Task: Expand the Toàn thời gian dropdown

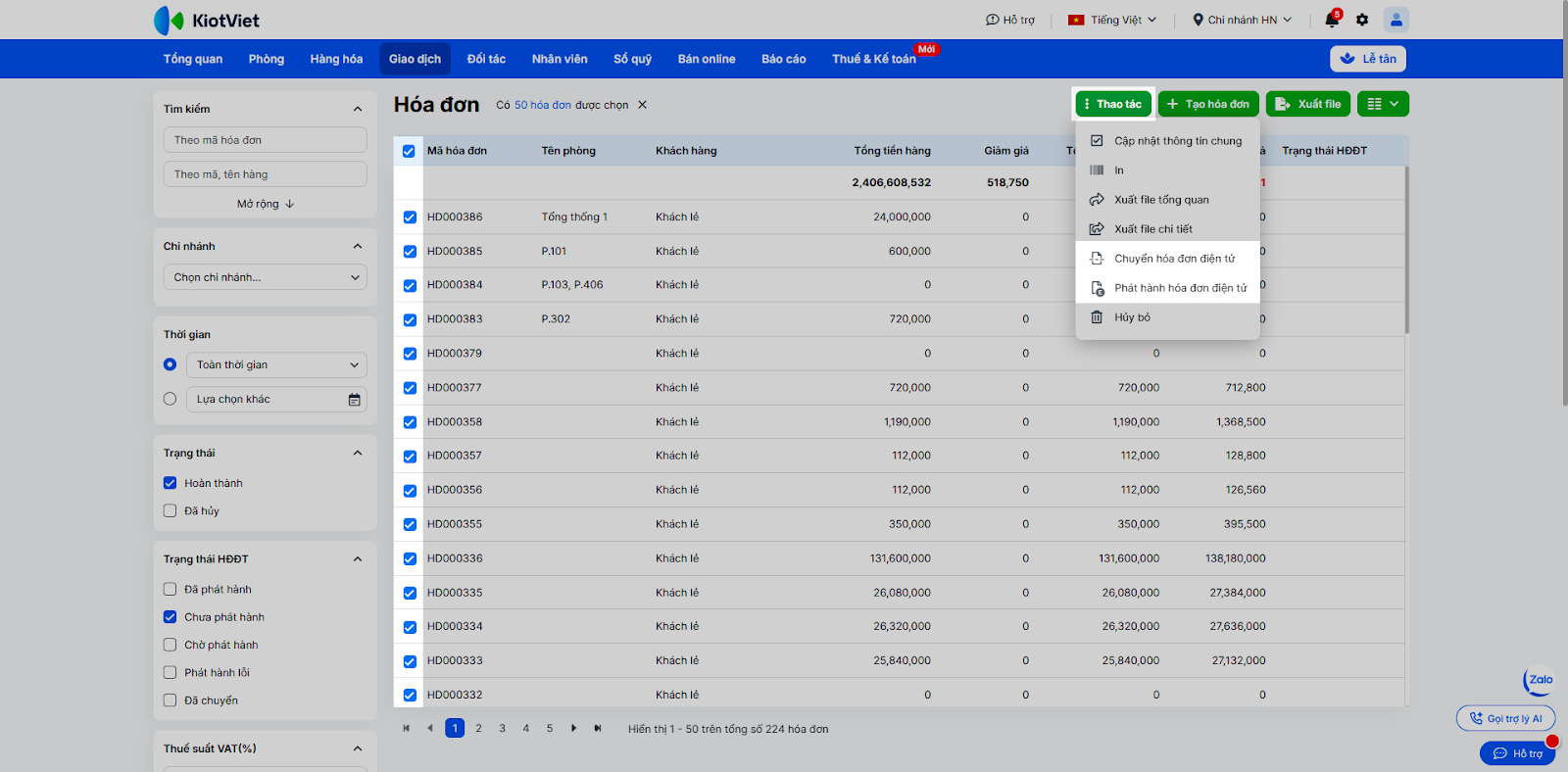Action: (x=276, y=365)
